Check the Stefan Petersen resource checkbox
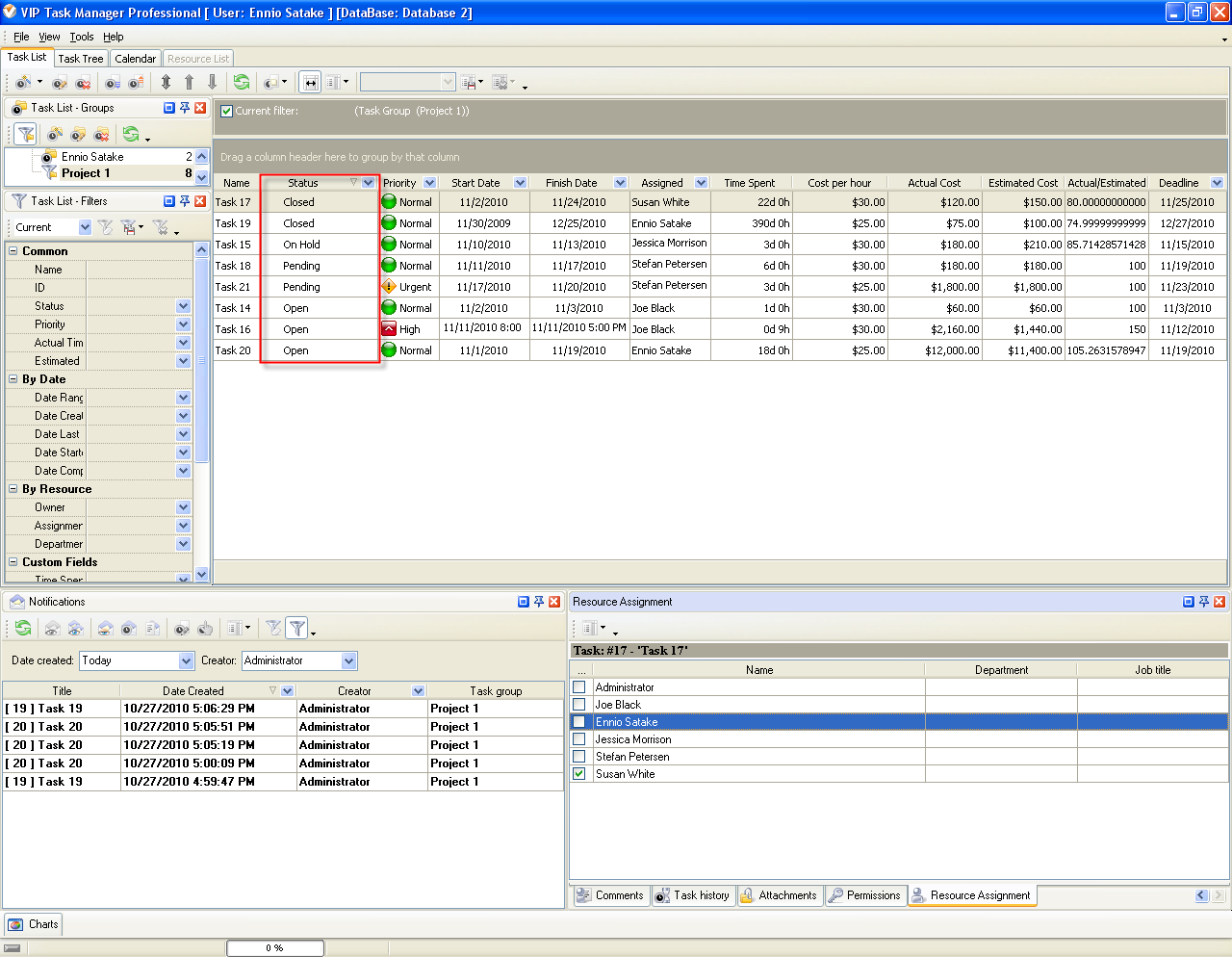This screenshot has width=1232, height=957. [x=579, y=757]
